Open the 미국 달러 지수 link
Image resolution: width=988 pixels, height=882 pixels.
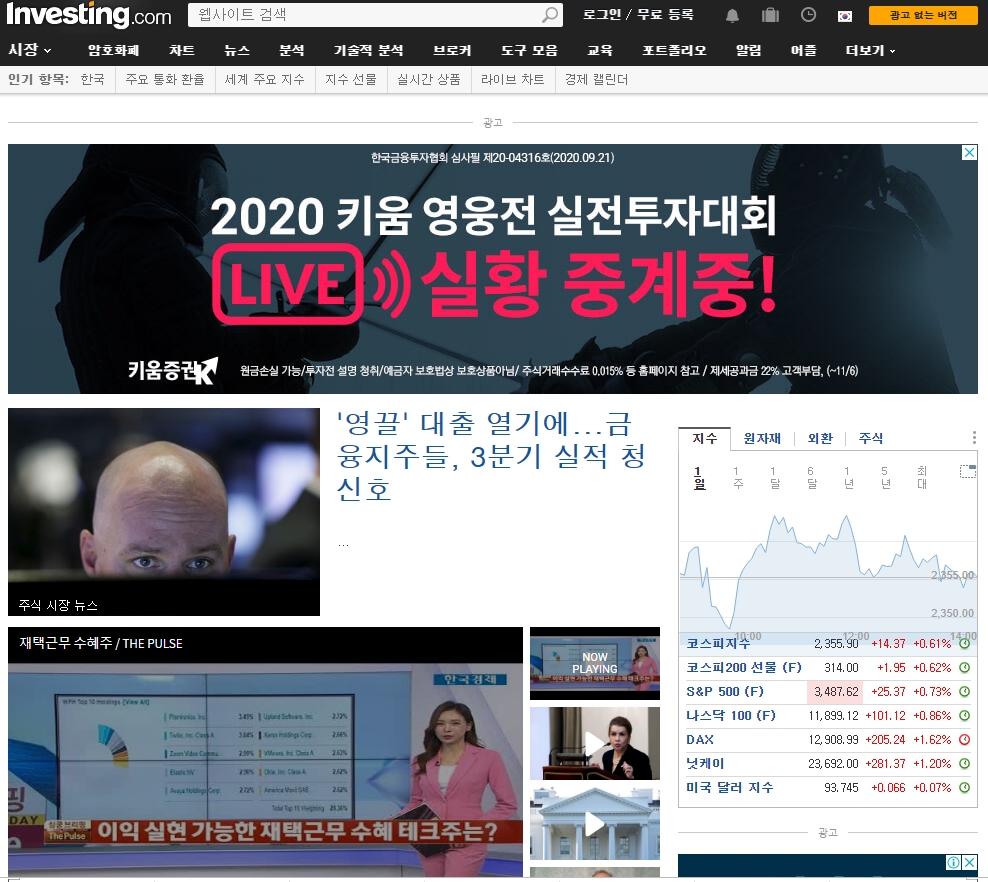[x=730, y=788]
